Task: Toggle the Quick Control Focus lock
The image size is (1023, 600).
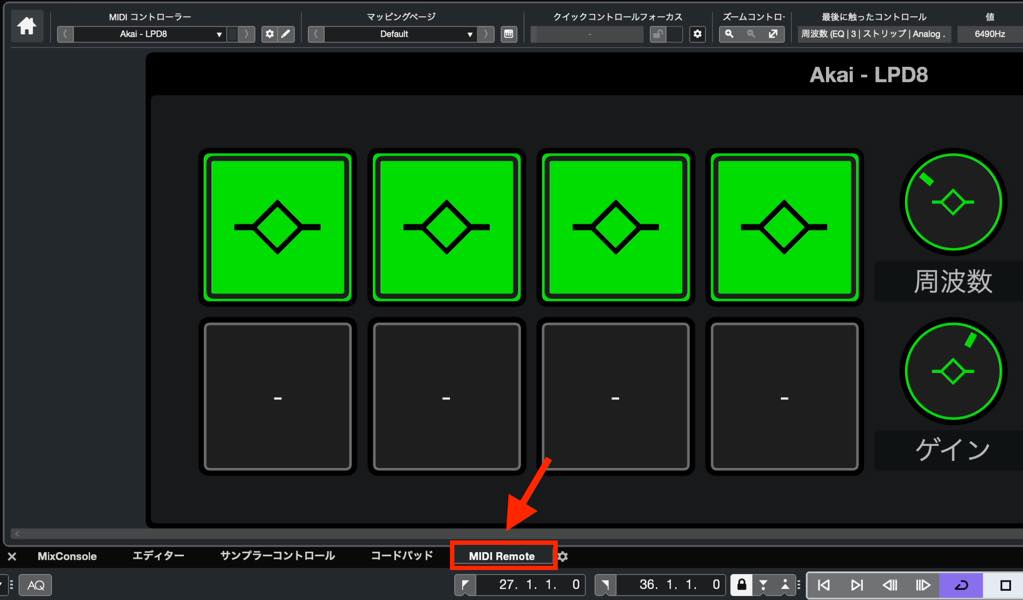Action: (x=658, y=34)
